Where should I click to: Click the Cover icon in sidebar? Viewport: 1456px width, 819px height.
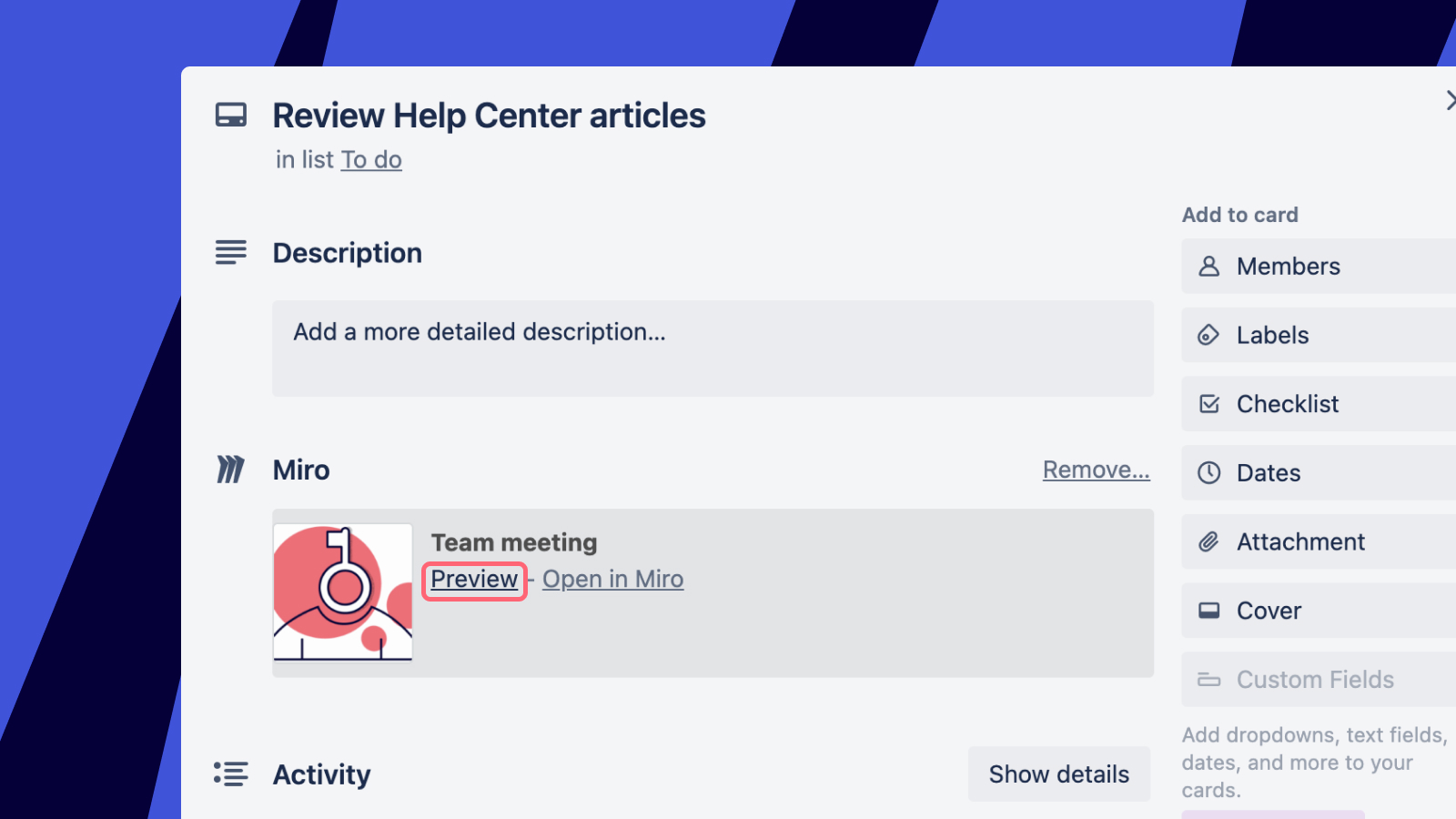(x=1208, y=611)
